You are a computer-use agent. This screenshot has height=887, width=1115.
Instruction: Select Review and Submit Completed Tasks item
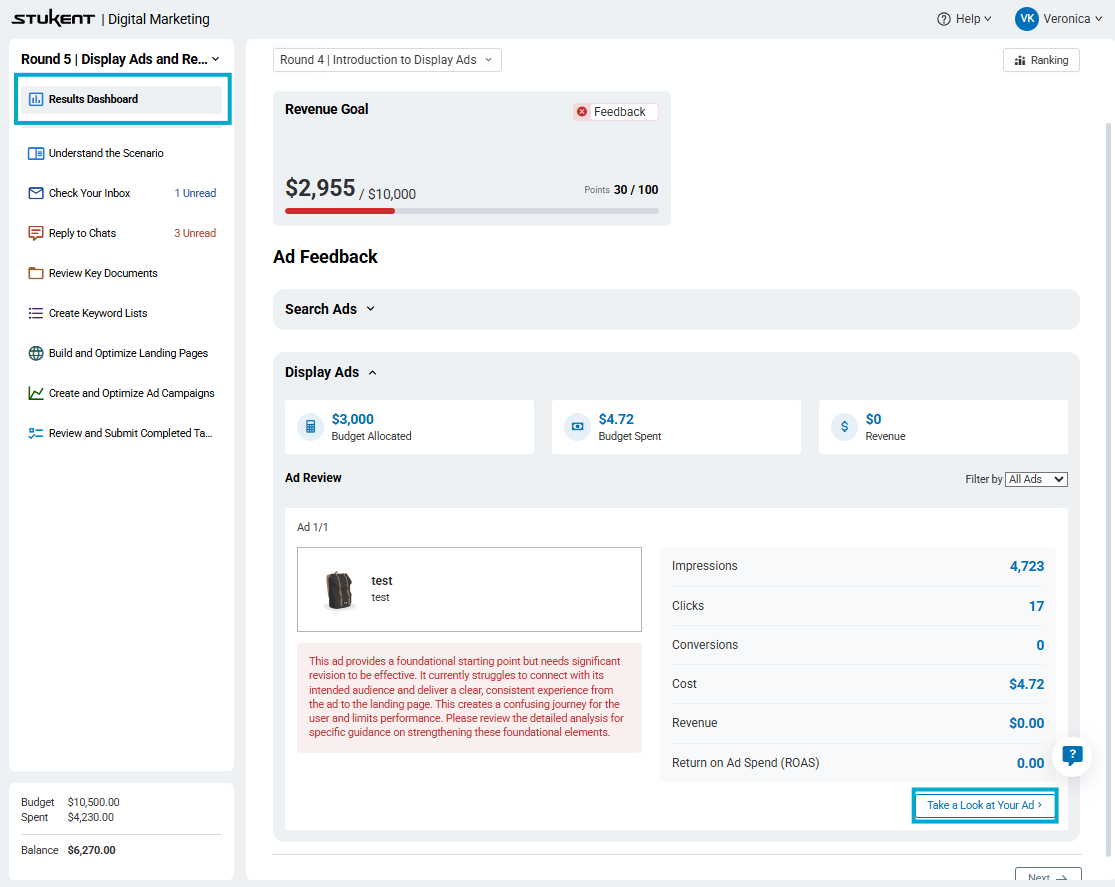click(x=121, y=433)
